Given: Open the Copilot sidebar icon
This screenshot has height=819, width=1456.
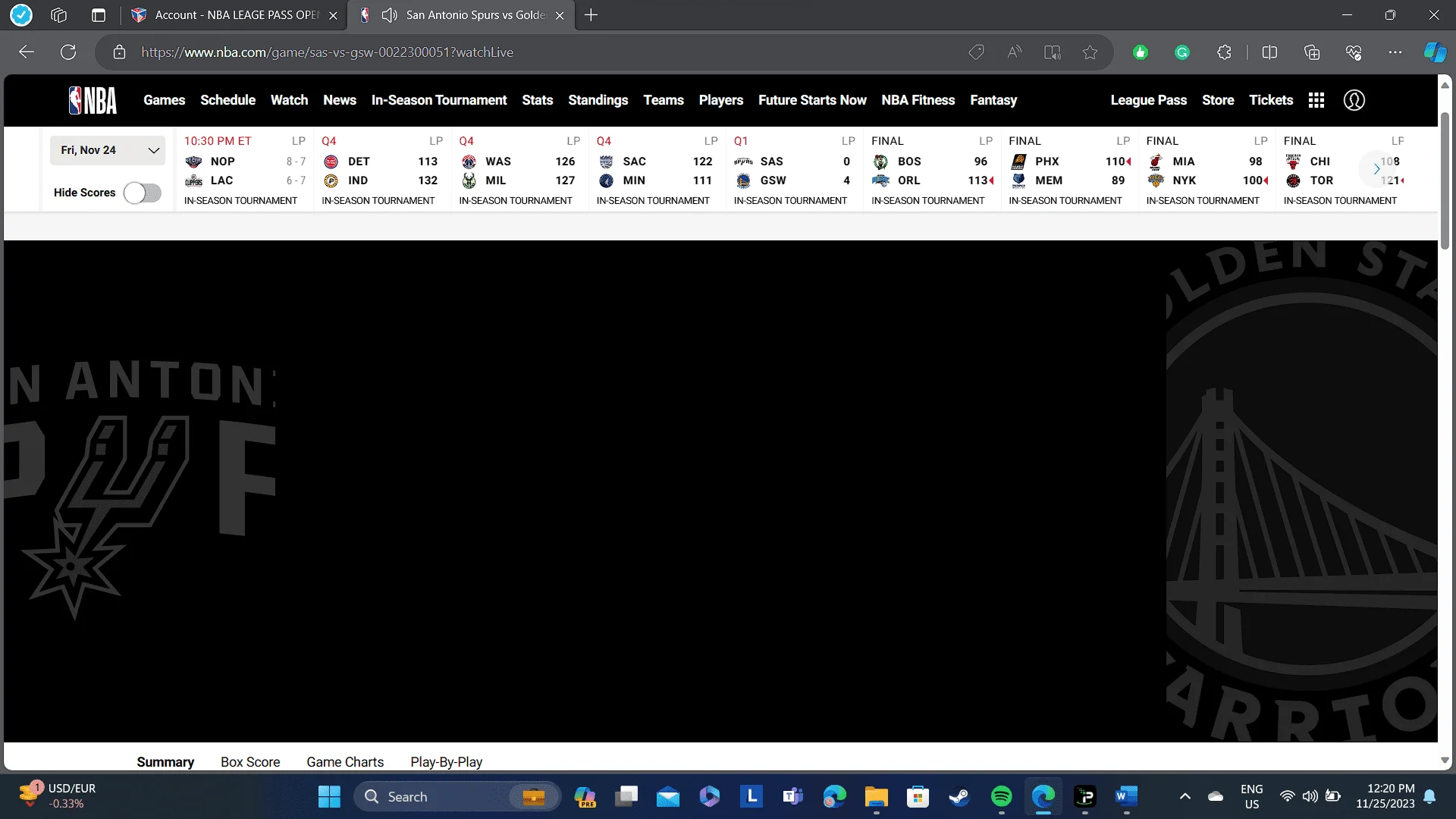Looking at the screenshot, I should click(x=1435, y=52).
